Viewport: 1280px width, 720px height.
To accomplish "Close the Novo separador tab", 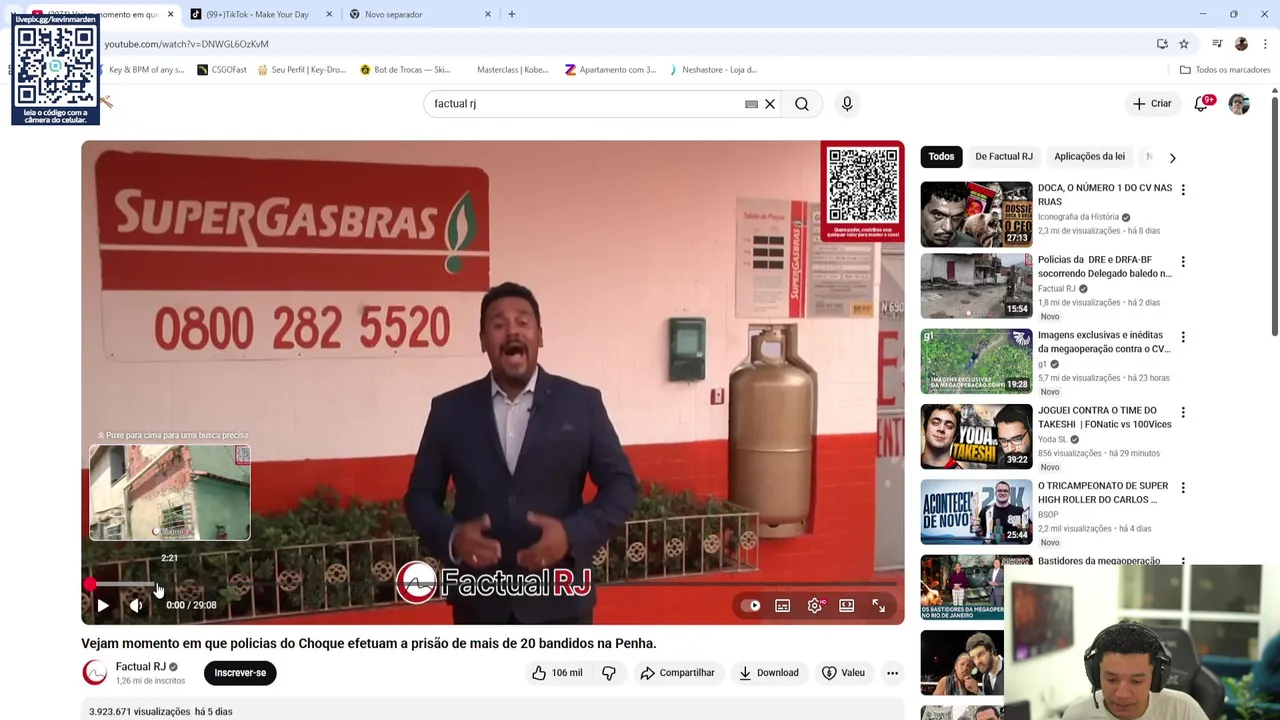I will coord(488,14).
